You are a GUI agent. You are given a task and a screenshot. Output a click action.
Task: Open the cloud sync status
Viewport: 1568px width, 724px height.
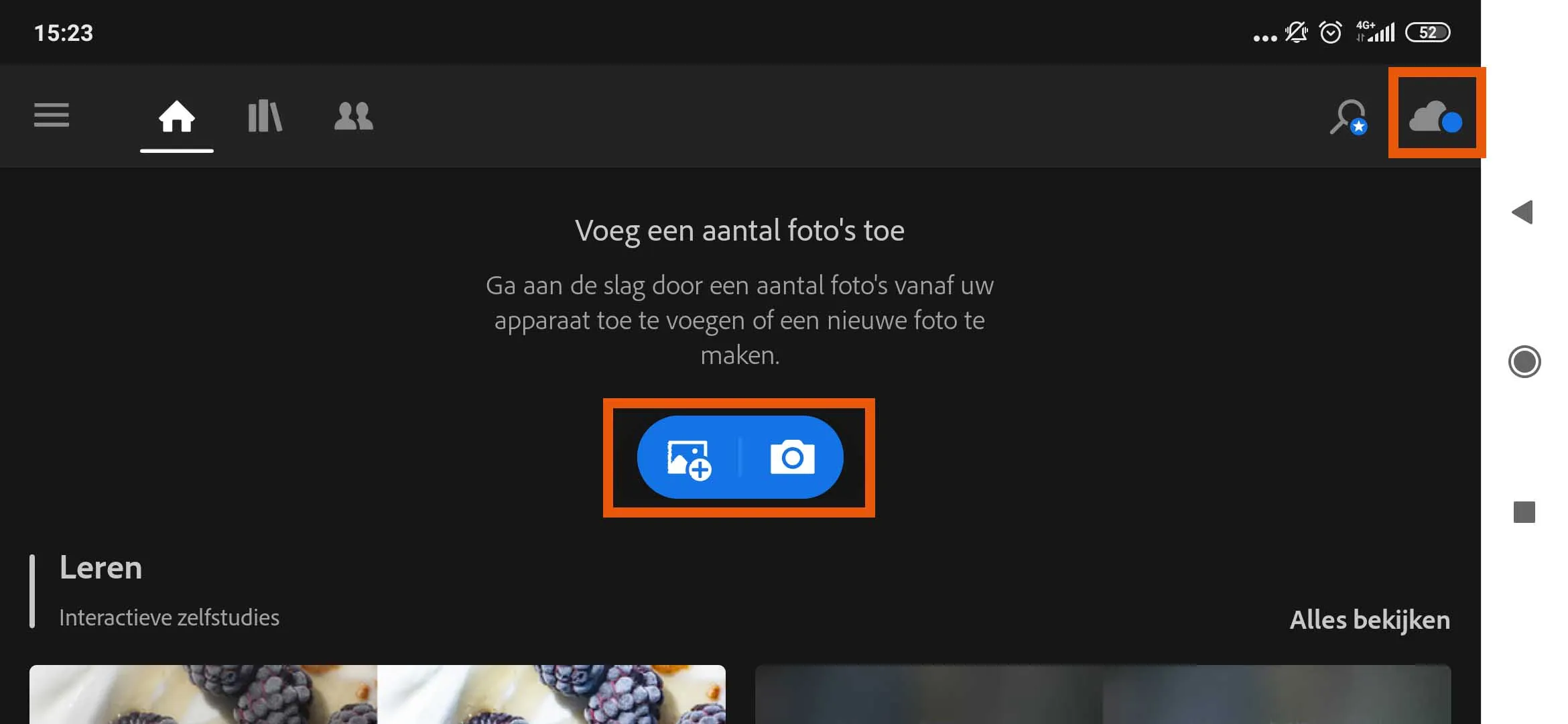pyautogui.click(x=1435, y=117)
